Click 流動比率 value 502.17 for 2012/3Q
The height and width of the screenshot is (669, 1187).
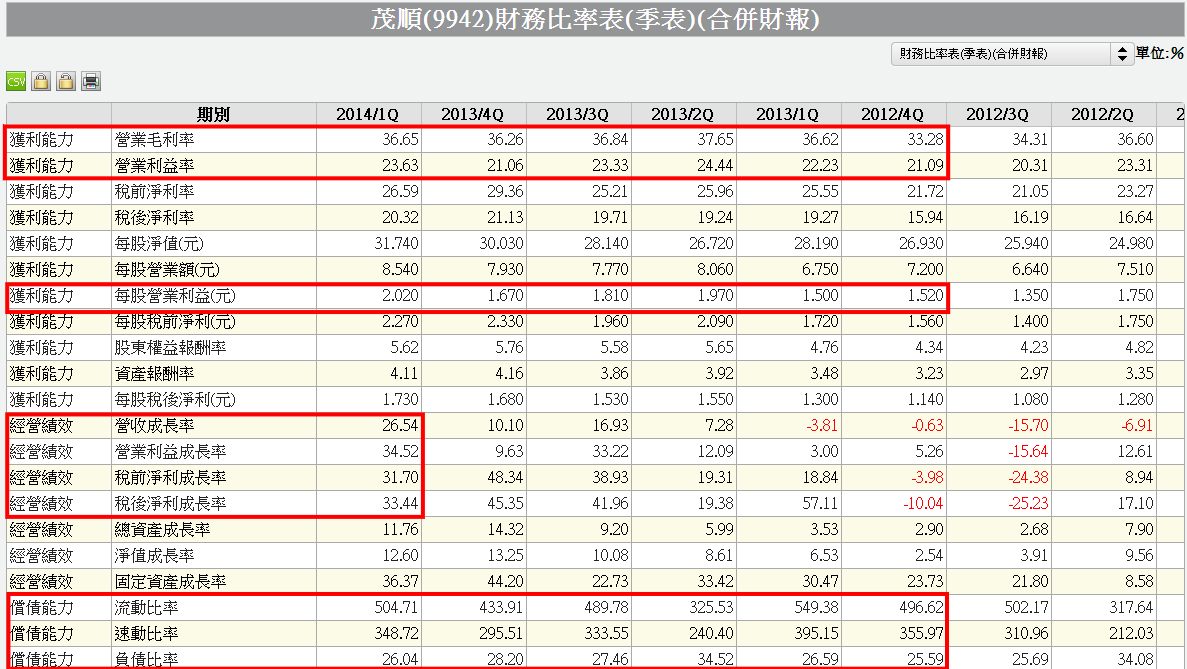tap(1027, 607)
